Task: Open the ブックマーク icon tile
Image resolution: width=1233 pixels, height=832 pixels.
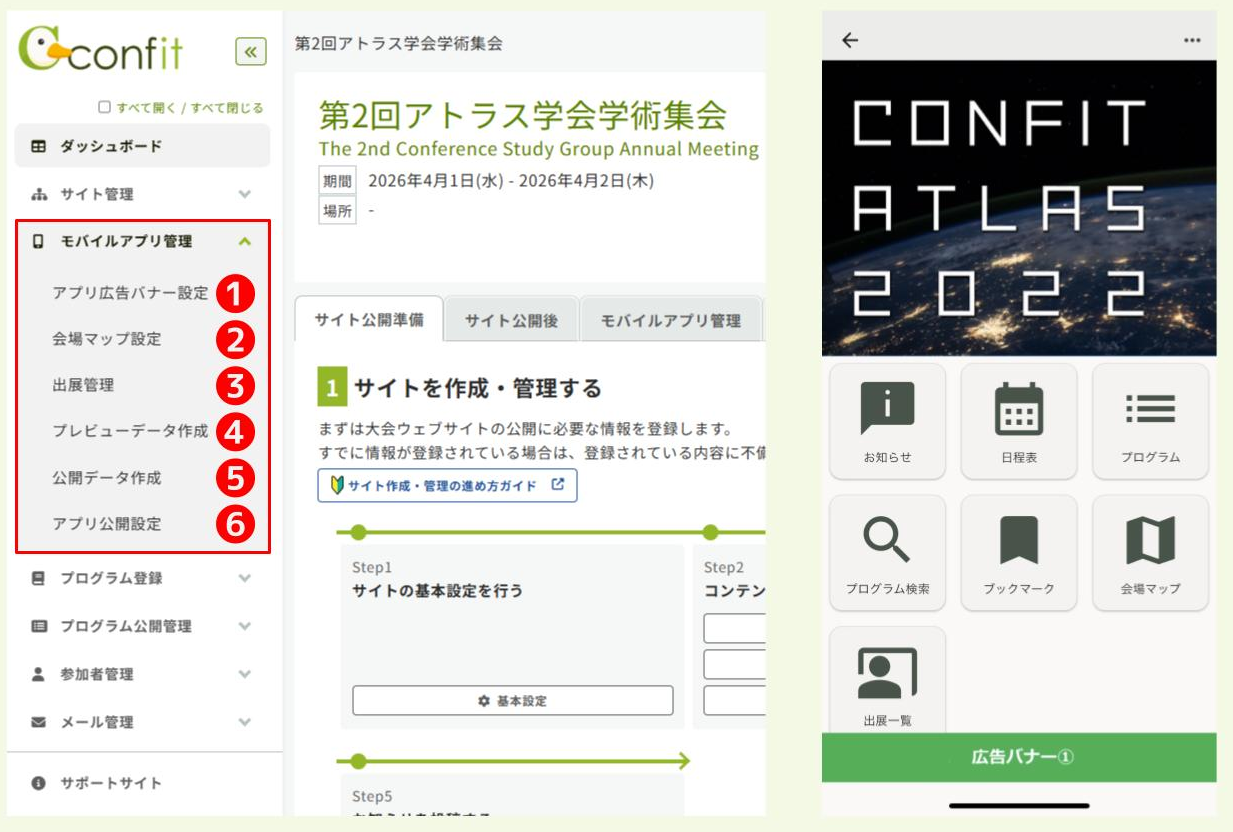Action: 1018,553
